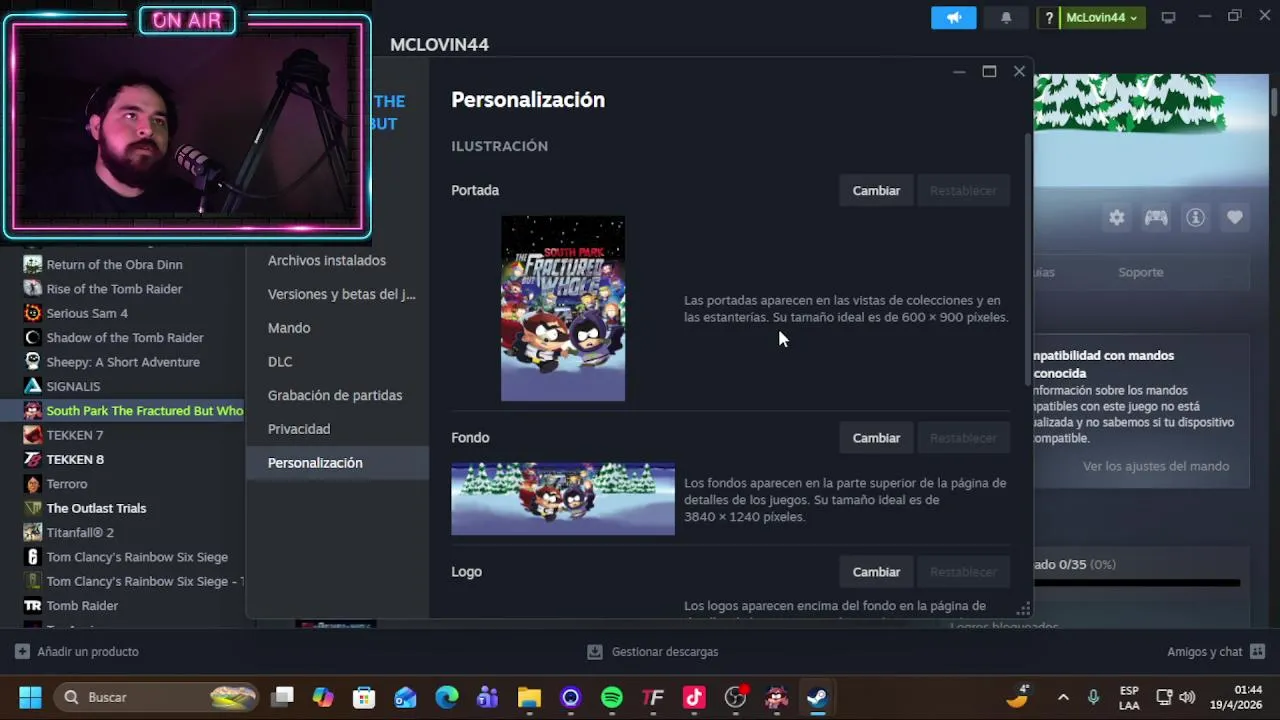The image size is (1280, 720).
Task: Click the library page right scrollbar
Action: click(x=1274, y=103)
